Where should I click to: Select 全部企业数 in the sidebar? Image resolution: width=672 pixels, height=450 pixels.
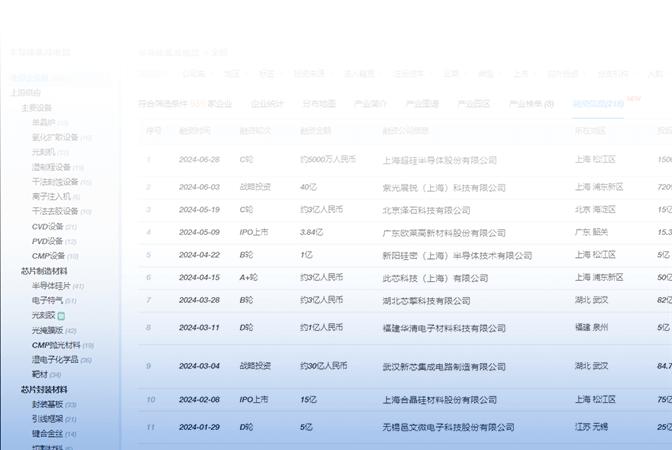30,77
